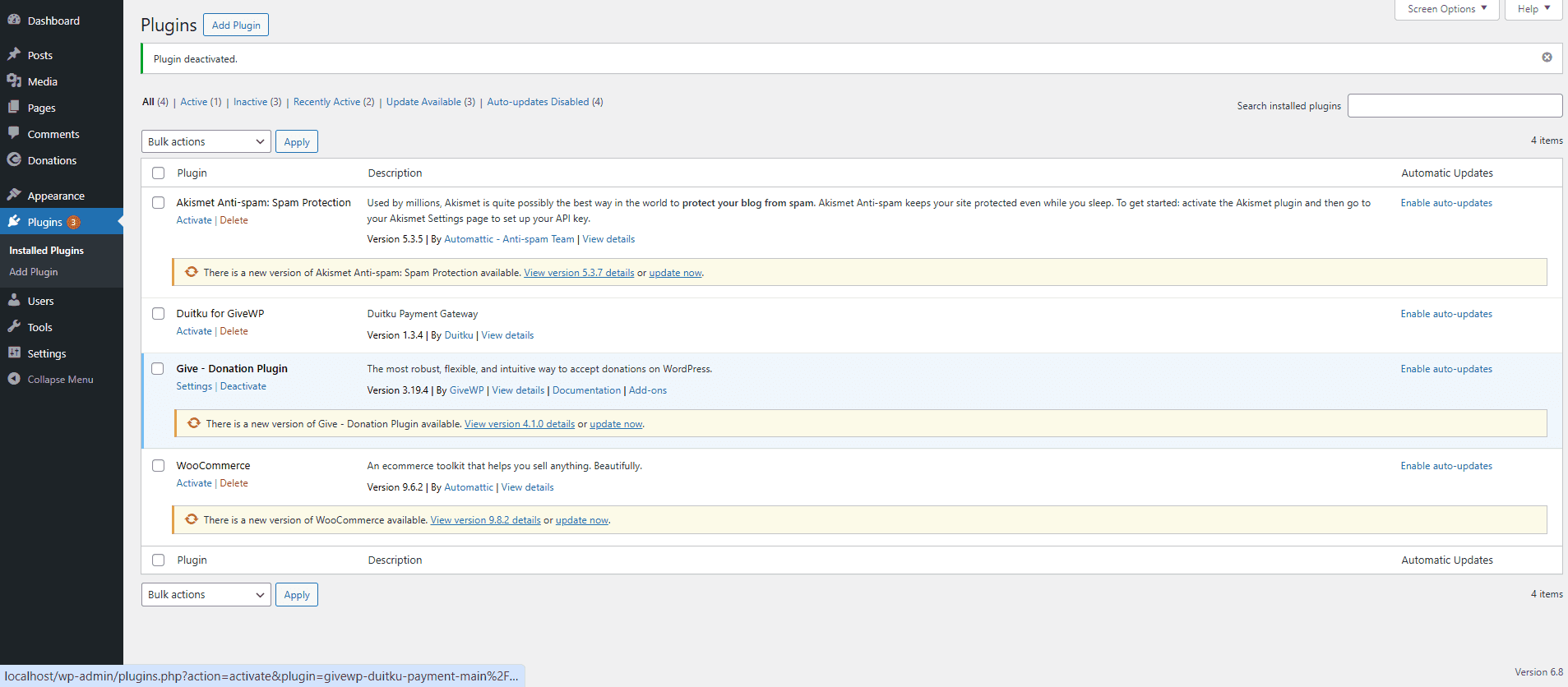Screen dimensions: 1568x687
Task: View version 4.1.0 details for Give
Action: [520, 424]
